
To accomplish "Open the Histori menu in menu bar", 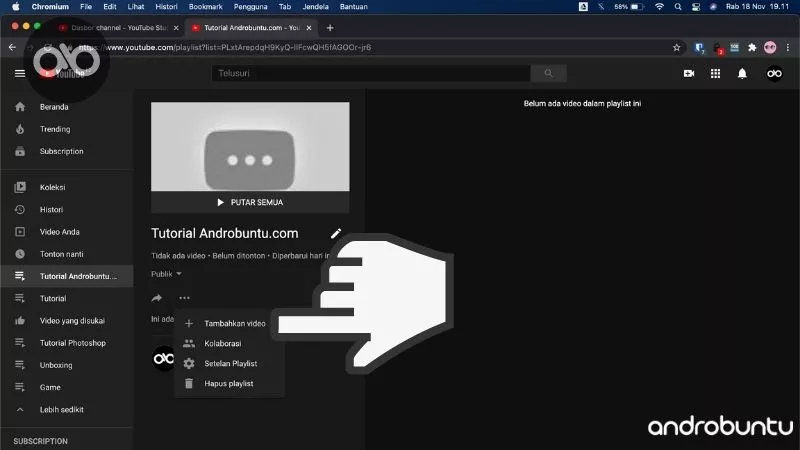I will [x=166, y=7].
